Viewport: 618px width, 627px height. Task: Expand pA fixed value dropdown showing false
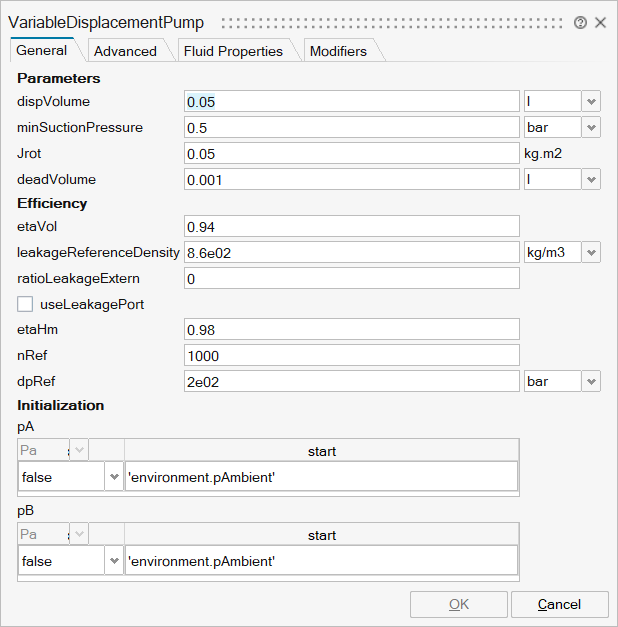113,477
